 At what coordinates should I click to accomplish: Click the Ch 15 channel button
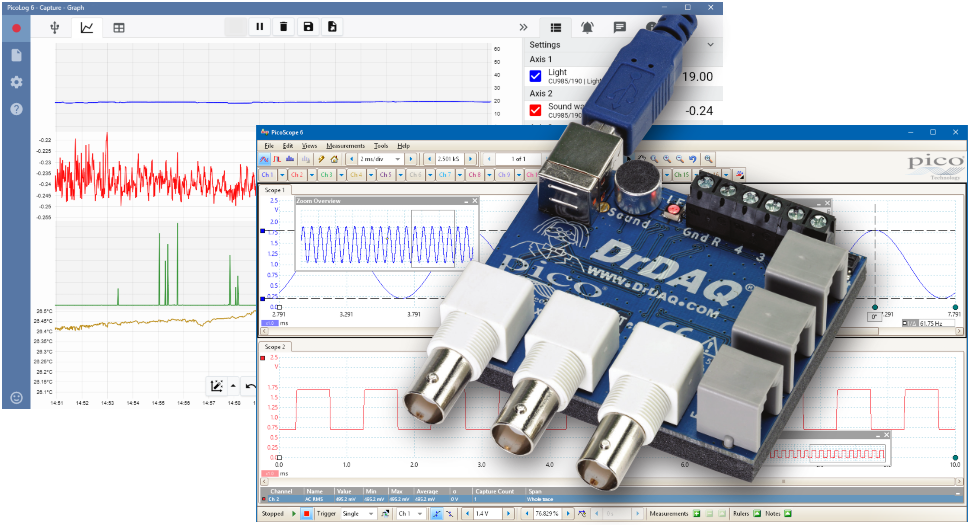pos(681,175)
